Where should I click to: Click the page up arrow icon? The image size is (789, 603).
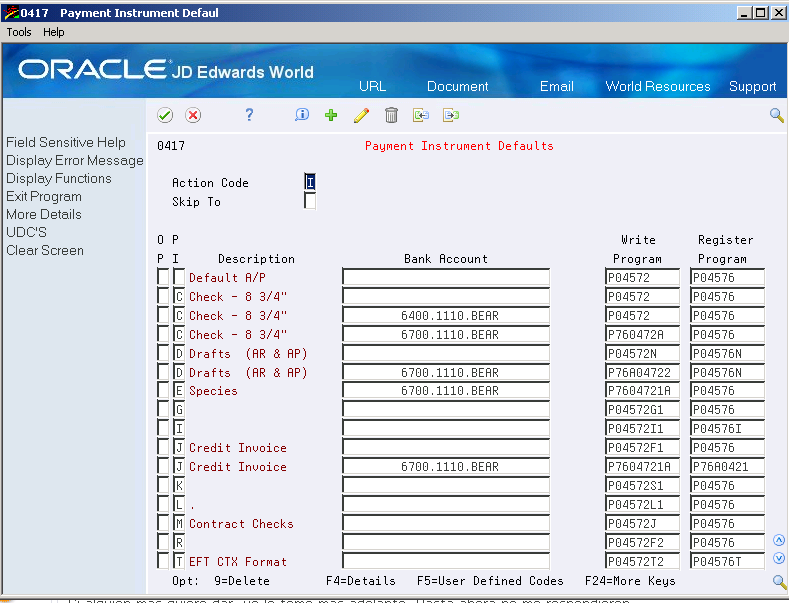pos(778,540)
